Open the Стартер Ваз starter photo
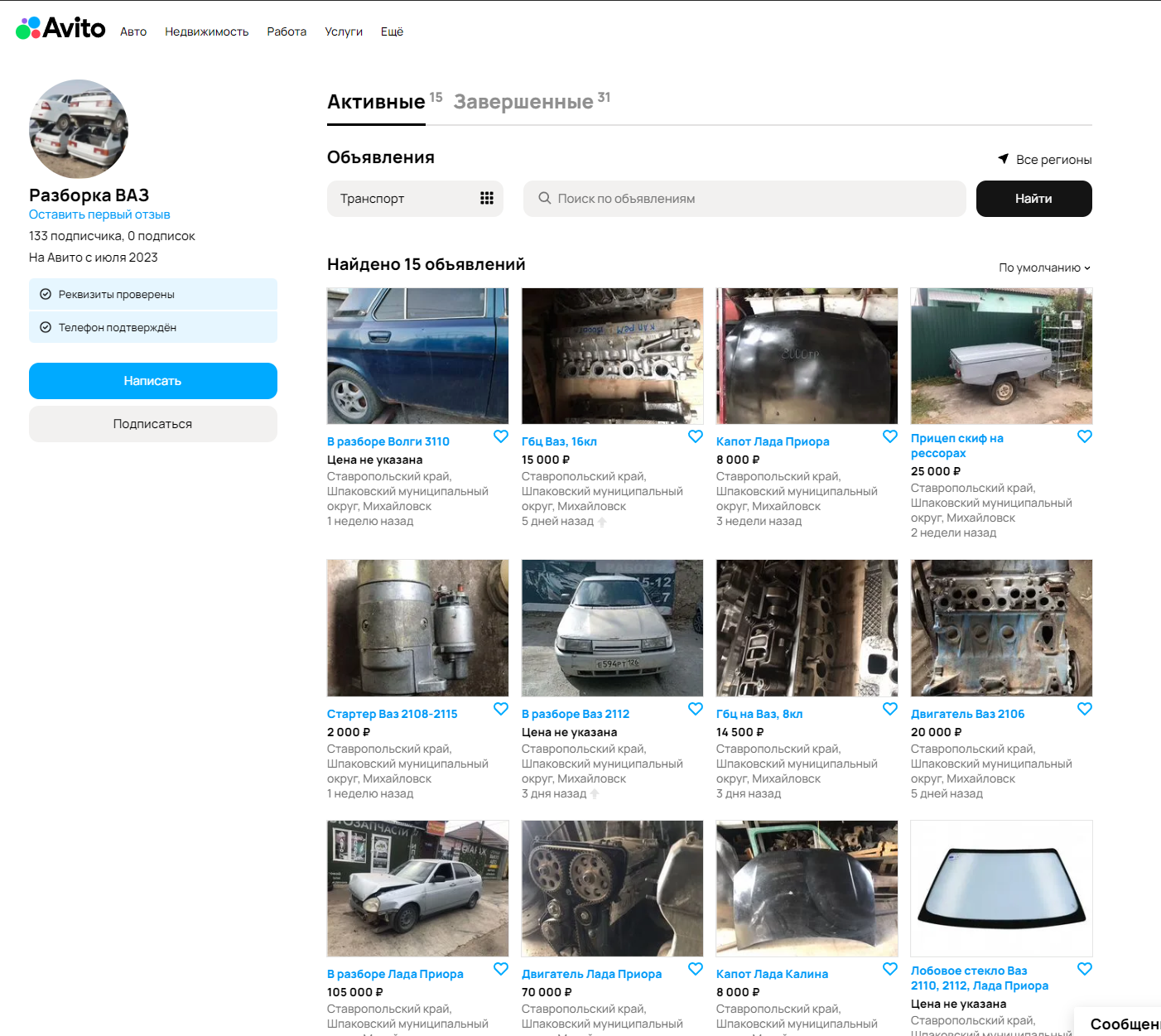The height and width of the screenshot is (1036, 1161). pyautogui.click(x=418, y=628)
